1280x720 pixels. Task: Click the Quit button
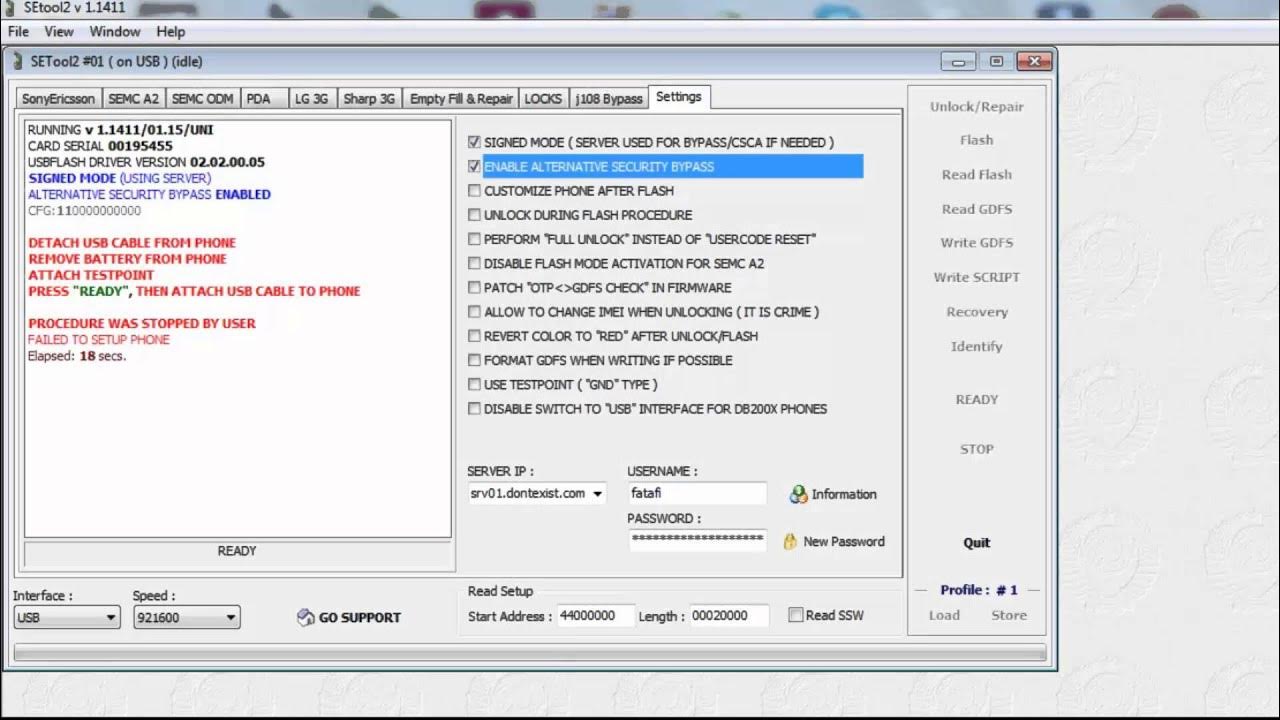click(977, 543)
